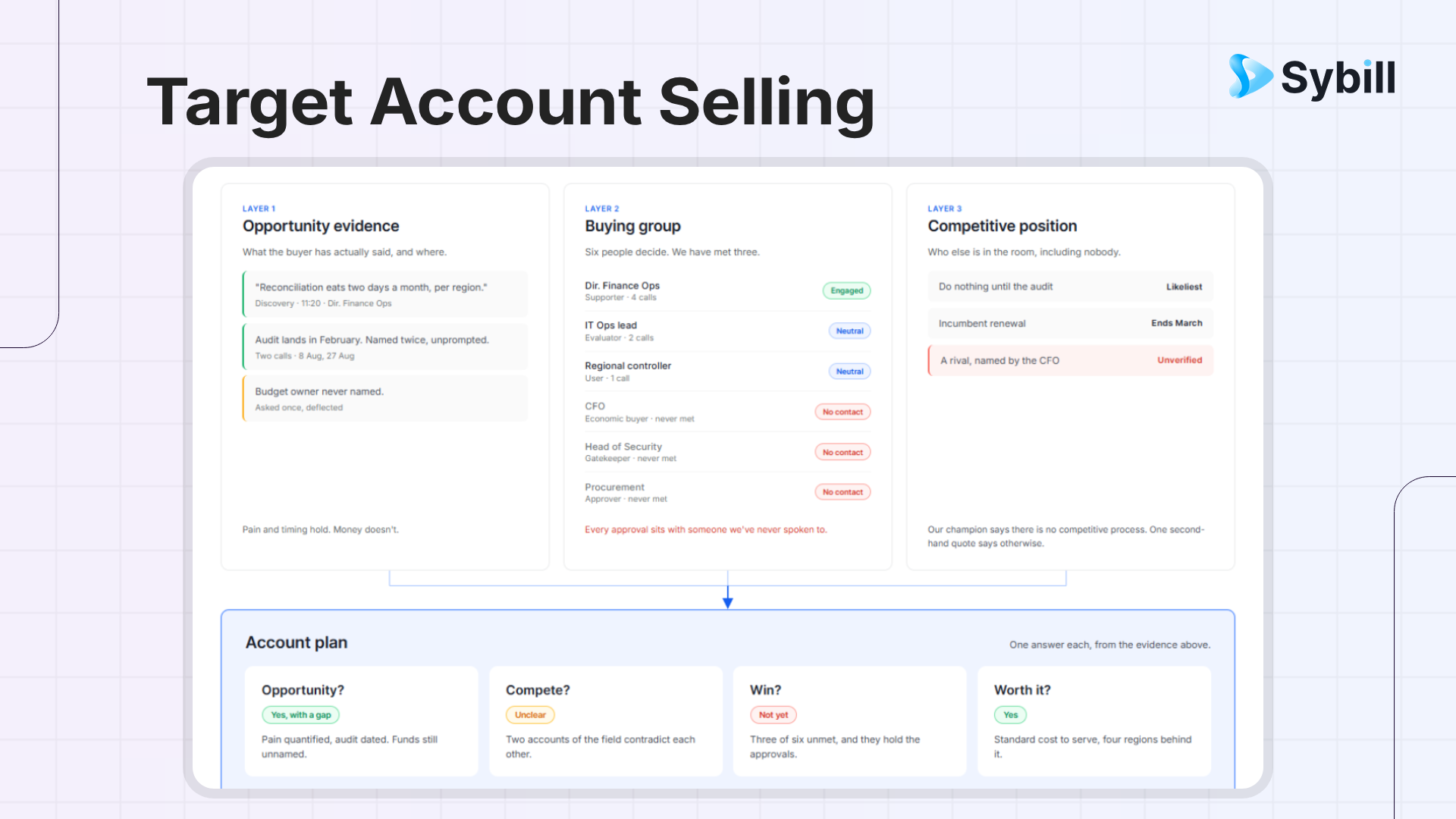Click the "Approver · never met" detail
This screenshot has width=1456, height=819.
click(x=626, y=499)
